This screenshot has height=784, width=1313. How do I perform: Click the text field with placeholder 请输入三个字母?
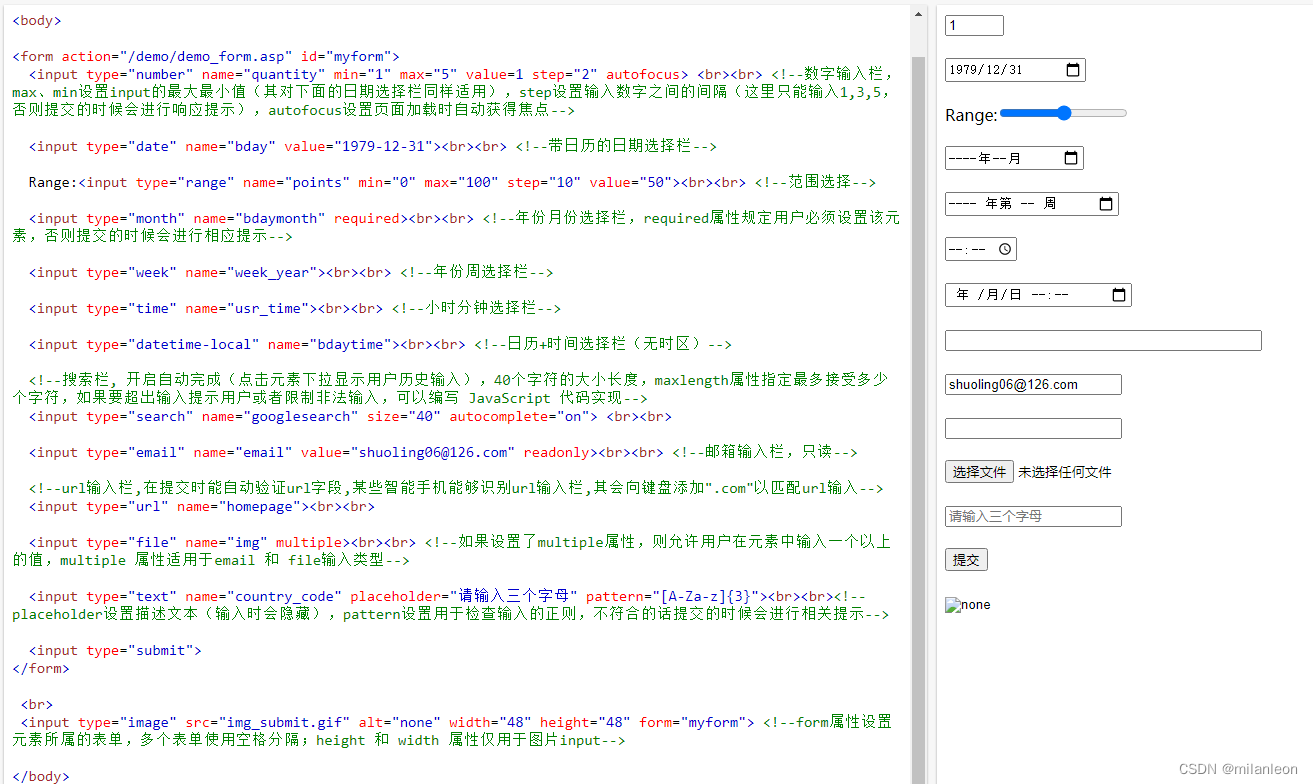point(1033,517)
